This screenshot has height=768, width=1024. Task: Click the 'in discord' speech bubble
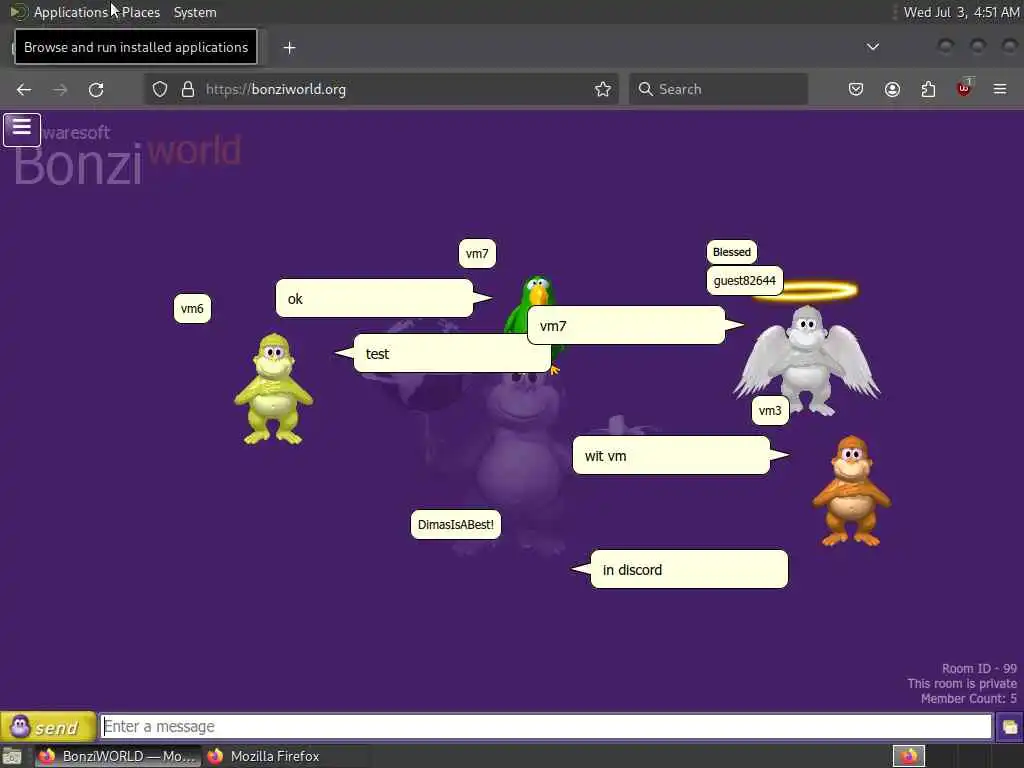[x=689, y=569]
